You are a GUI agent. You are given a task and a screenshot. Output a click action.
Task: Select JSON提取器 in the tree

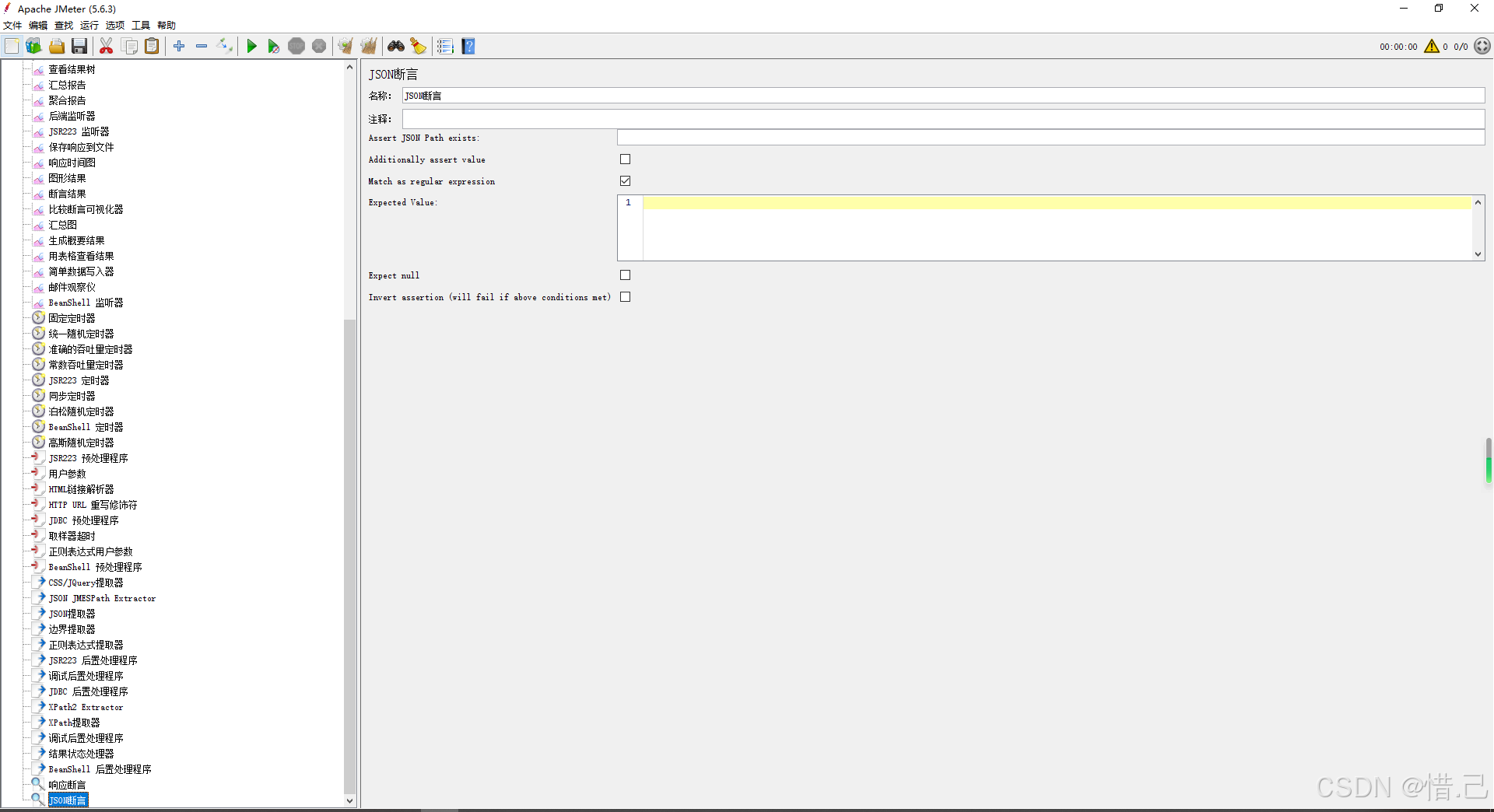(72, 614)
